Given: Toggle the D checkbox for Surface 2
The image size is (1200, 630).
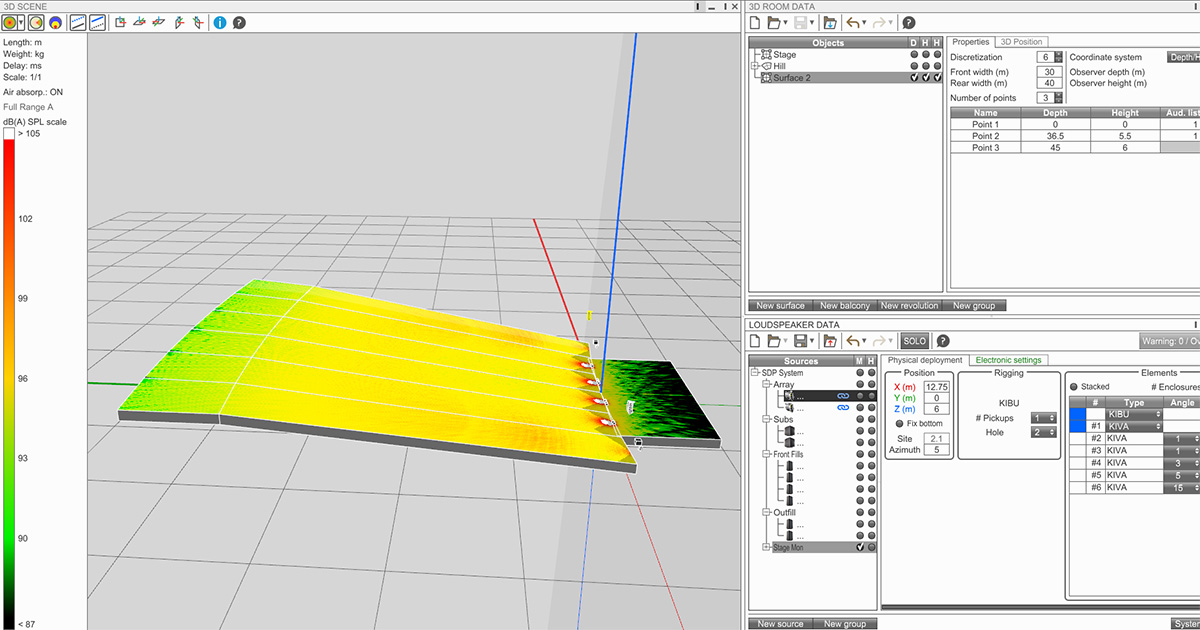Looking at the screenshot, I should [x=914, y=78].
